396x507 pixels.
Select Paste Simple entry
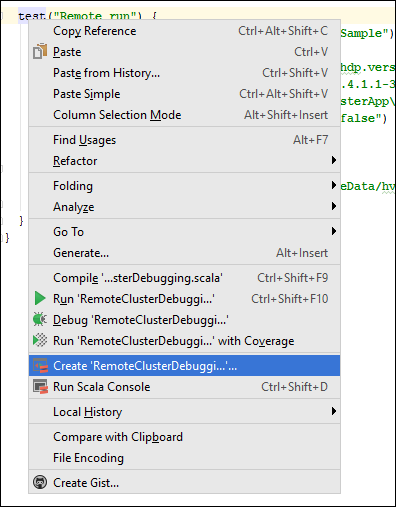tap(184, 94)
